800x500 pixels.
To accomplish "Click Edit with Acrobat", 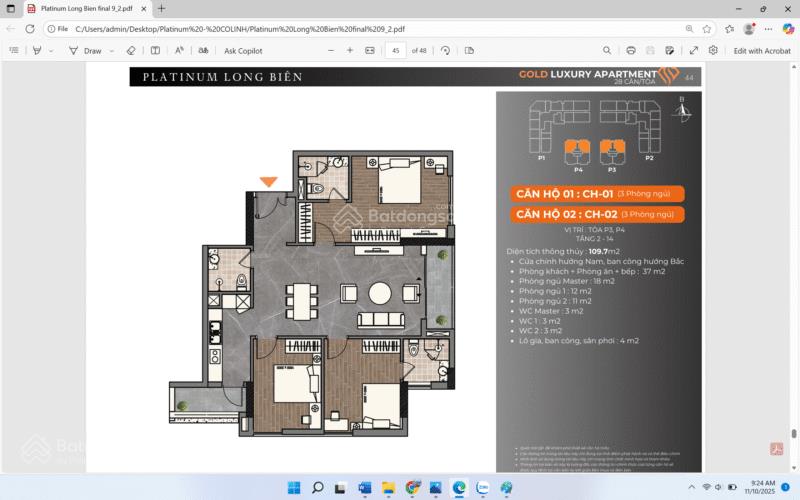I will click(x=762, y=51).
